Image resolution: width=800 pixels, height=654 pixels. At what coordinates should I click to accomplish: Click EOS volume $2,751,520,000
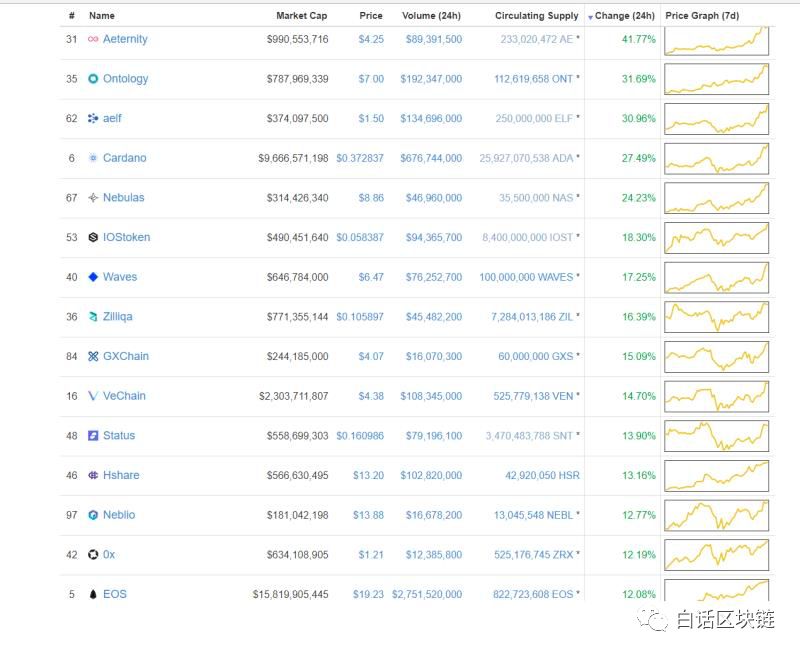427,594
